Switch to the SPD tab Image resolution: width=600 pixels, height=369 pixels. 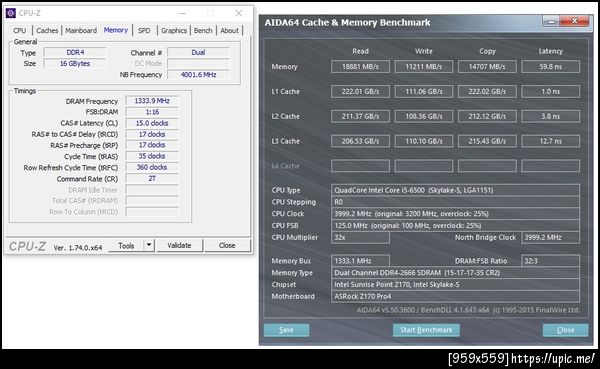[x=144, y=31]
